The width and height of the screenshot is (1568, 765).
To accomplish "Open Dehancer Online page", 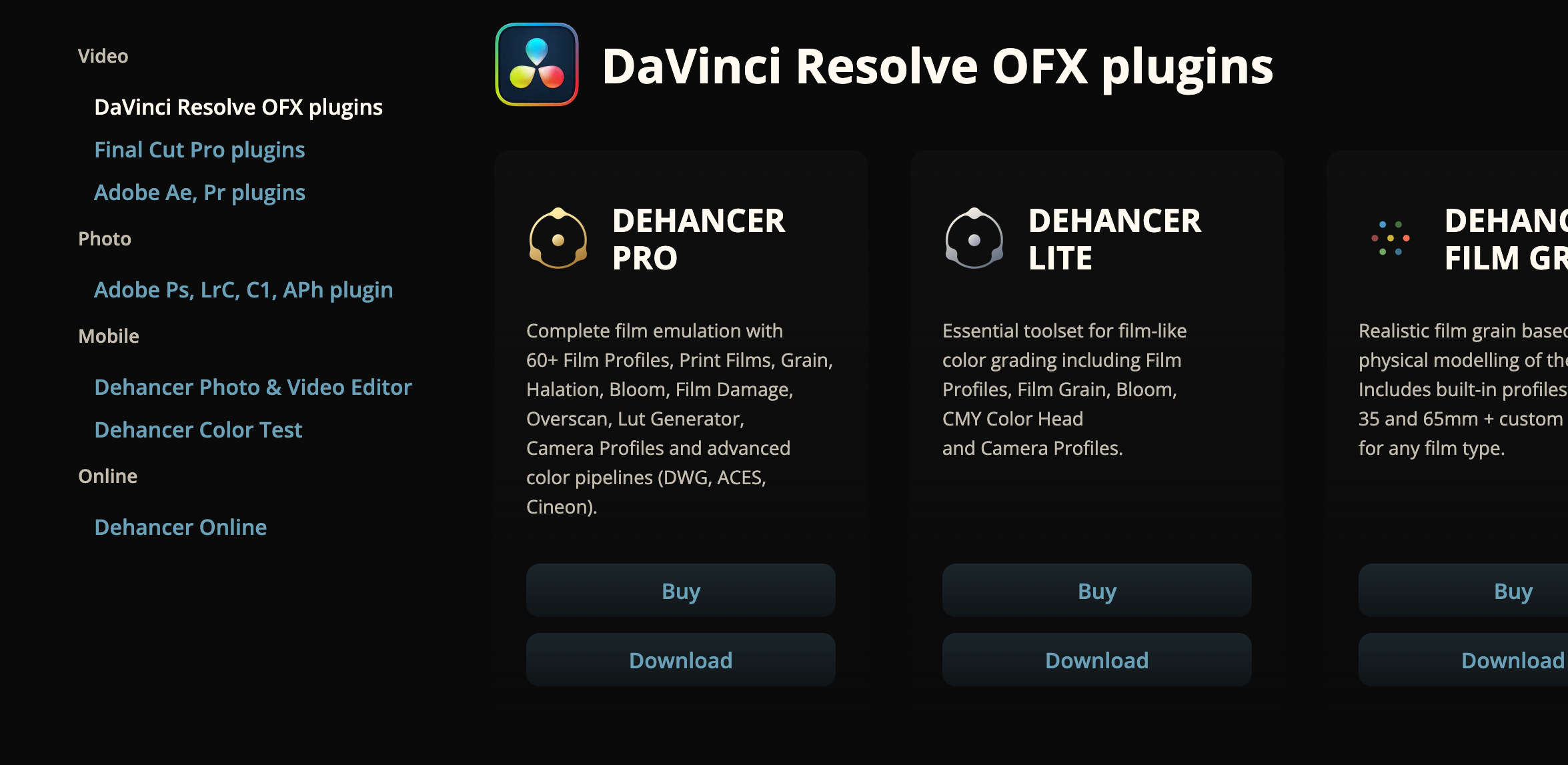I will 179,526.
